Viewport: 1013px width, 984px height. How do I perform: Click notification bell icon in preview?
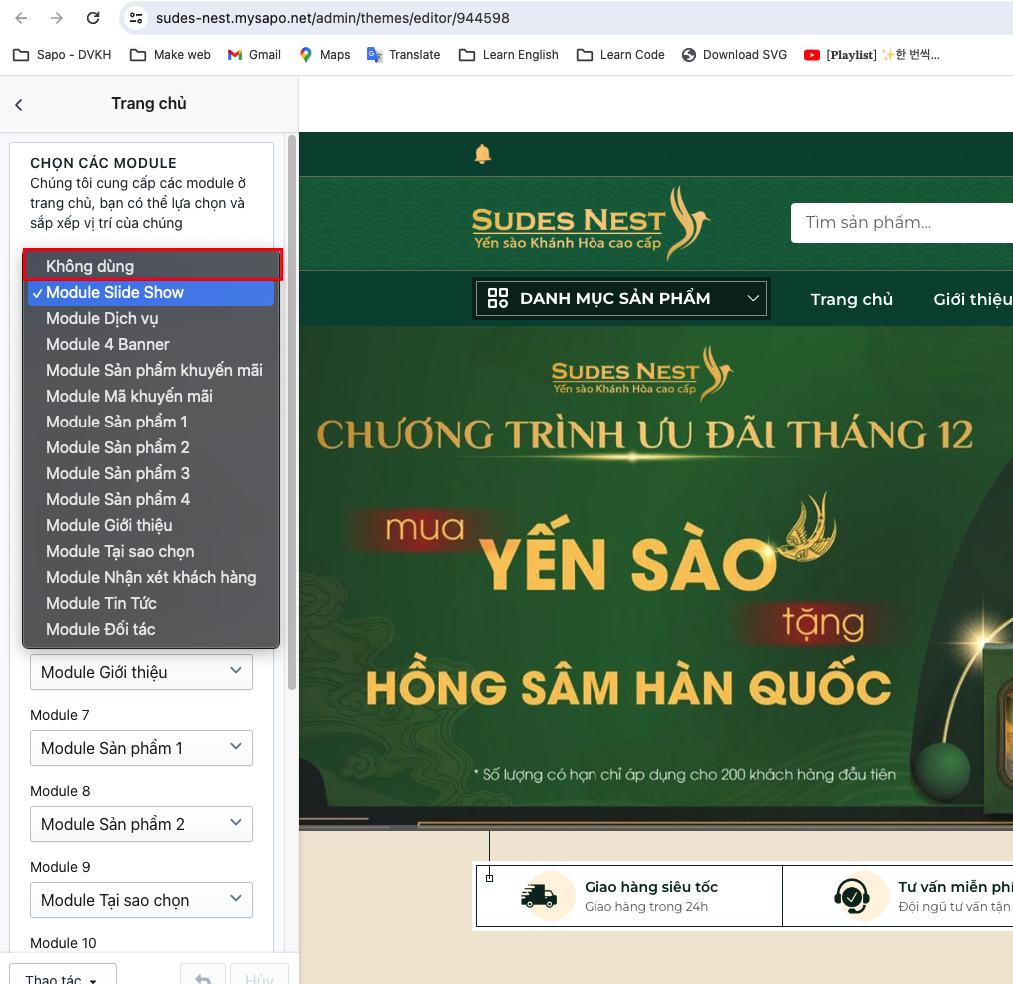(483, 154)
